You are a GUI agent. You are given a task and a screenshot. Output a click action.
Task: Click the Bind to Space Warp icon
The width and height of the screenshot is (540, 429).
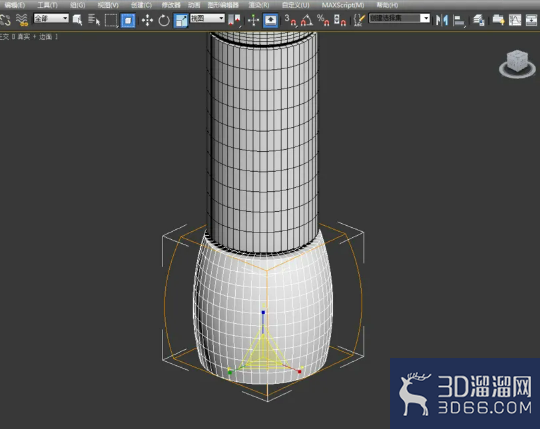(x=22, y=20)
